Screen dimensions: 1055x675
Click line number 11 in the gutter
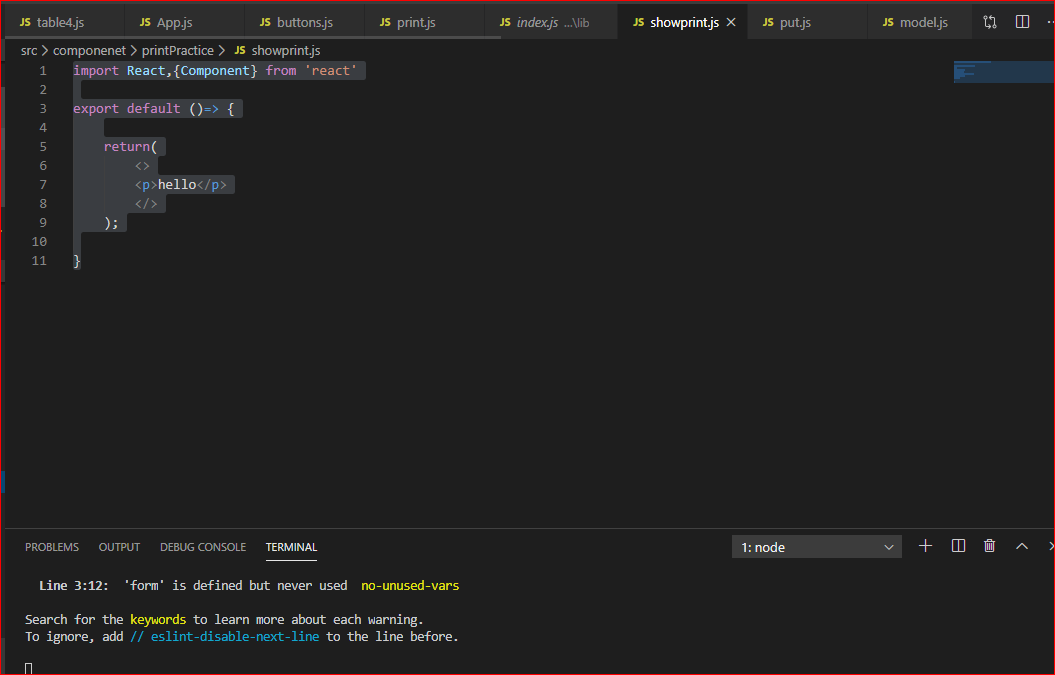click(39, 260)
